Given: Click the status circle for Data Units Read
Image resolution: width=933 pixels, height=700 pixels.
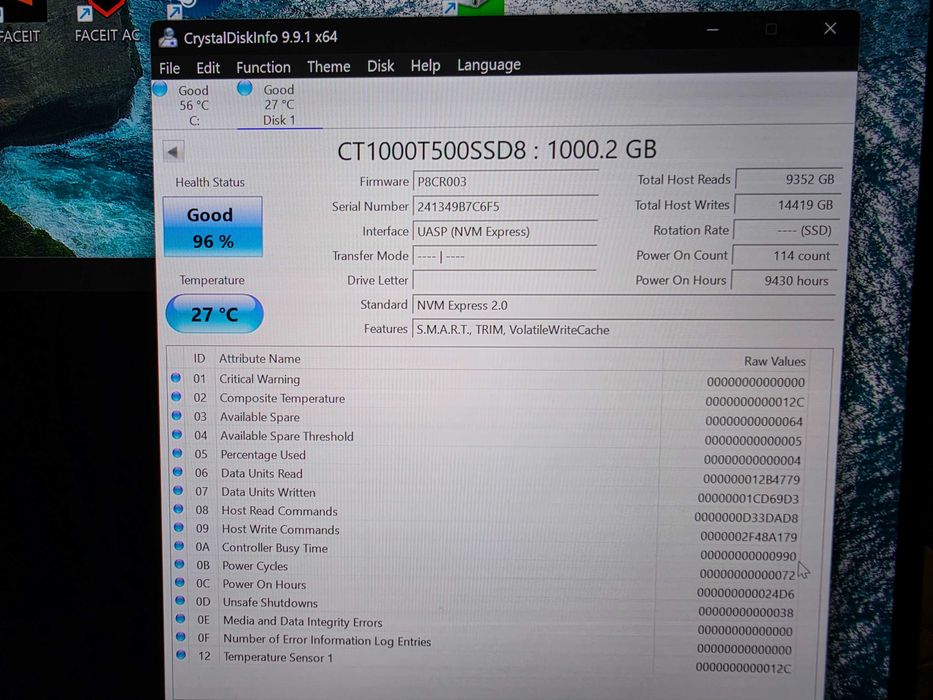Looking at the screenshot, I should point(178,472).
